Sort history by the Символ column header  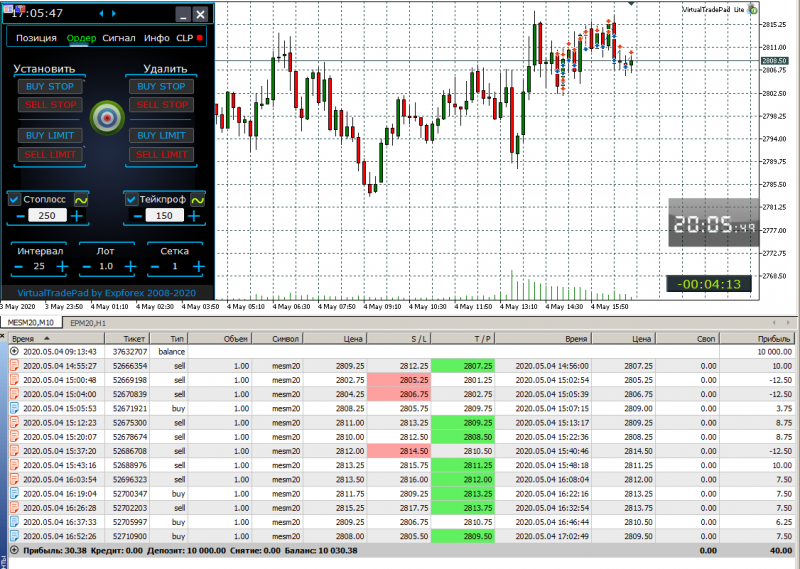pyautogui.click(x=278, y=338)
